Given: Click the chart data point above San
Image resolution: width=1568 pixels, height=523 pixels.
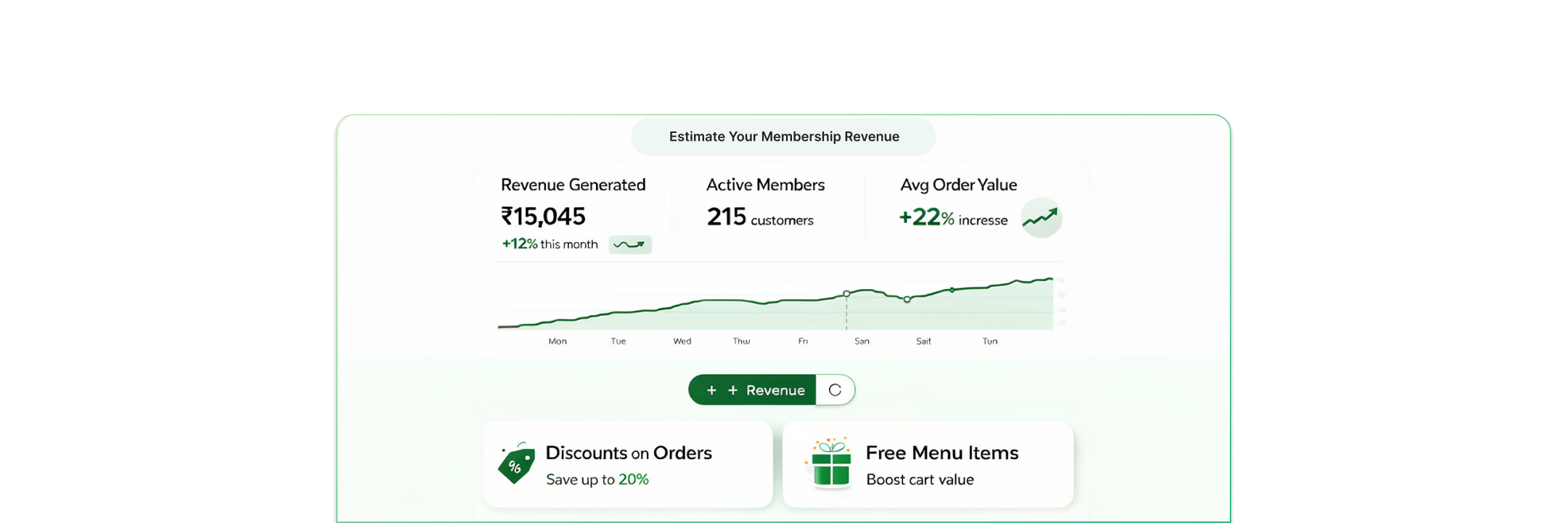Looking at the screenshot, I should 846,293.
